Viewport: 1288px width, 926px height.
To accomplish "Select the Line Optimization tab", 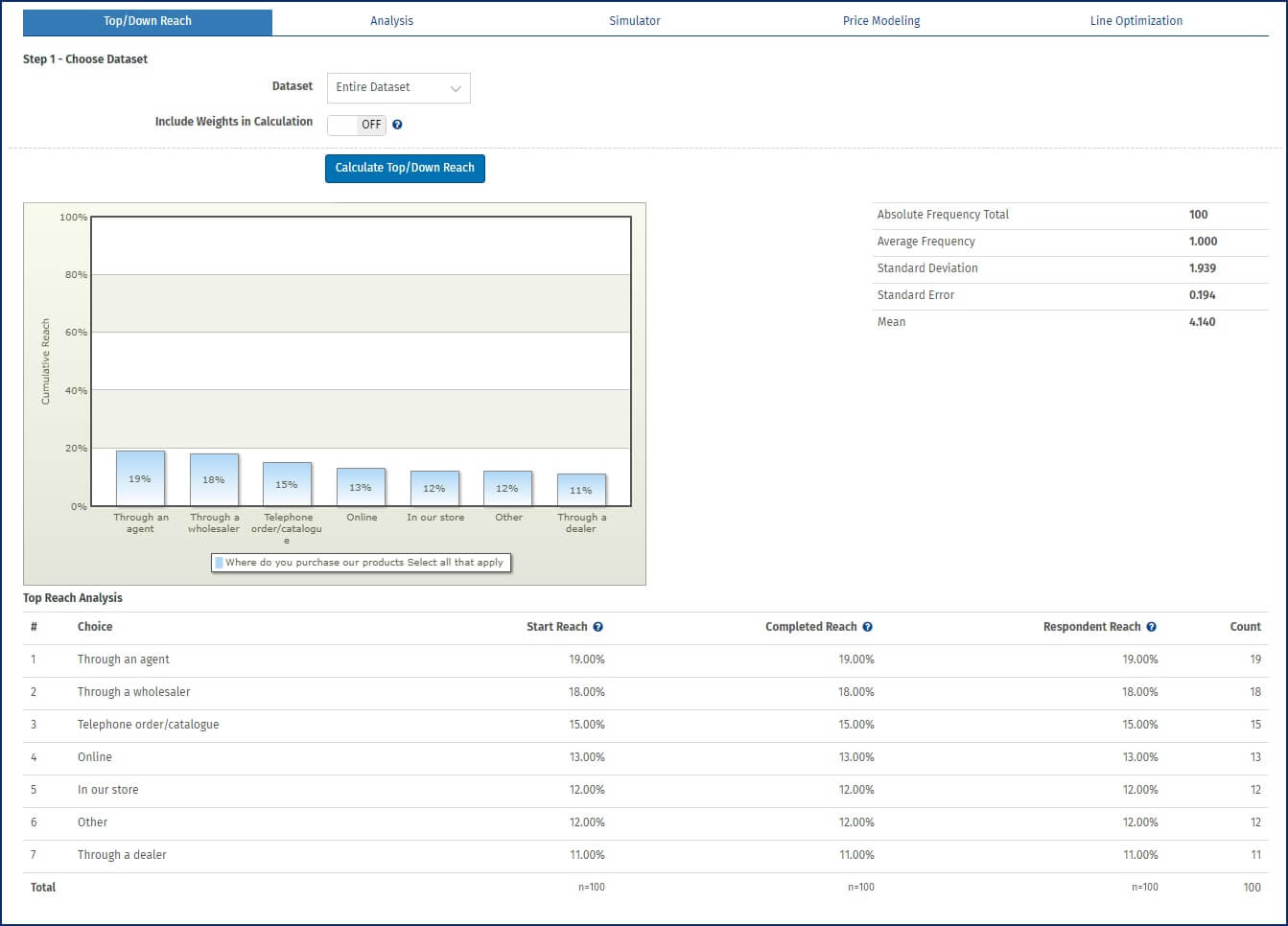I will (x=1136, y=21).
